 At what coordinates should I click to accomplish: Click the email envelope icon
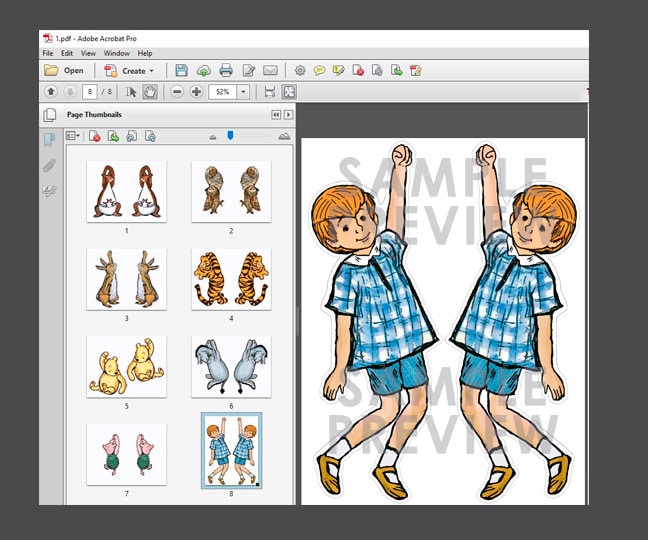tap(270, 71)
